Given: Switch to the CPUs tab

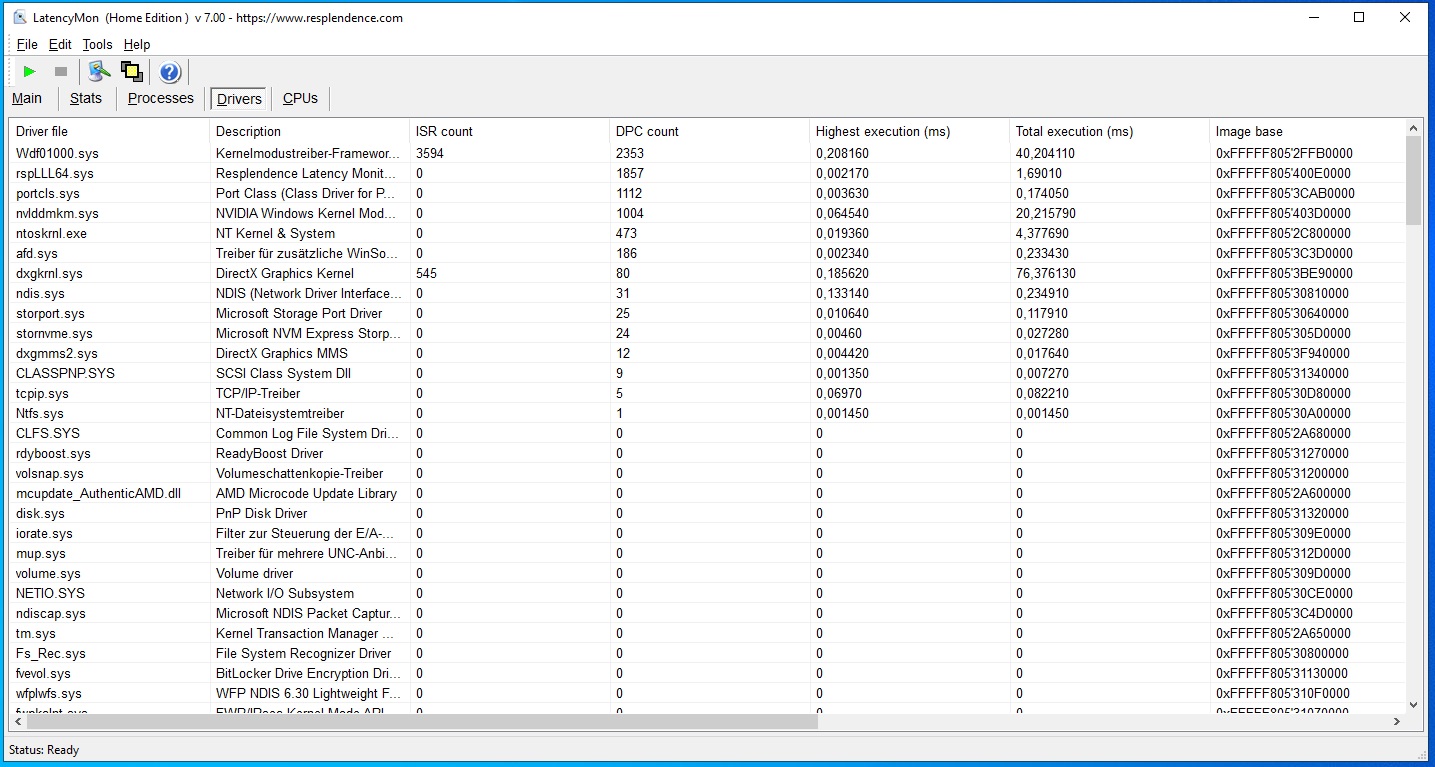Looking at the screenshot, I should (x=300, y=98).
